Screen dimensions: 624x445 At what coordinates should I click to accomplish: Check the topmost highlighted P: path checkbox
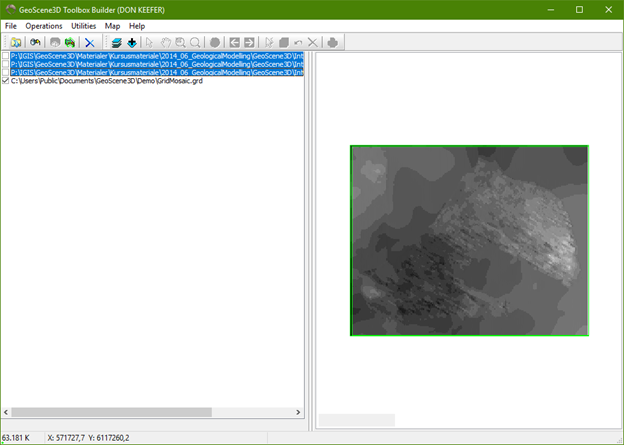pyautogui.click(x=6, y=56)
